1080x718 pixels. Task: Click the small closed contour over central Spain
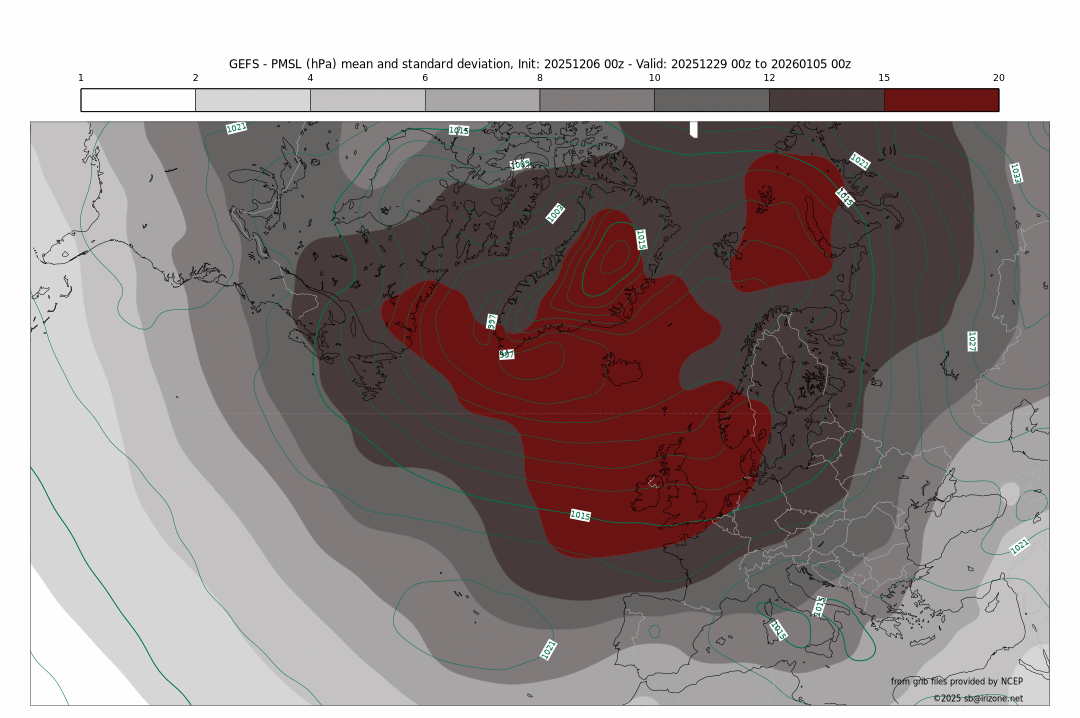654,631
